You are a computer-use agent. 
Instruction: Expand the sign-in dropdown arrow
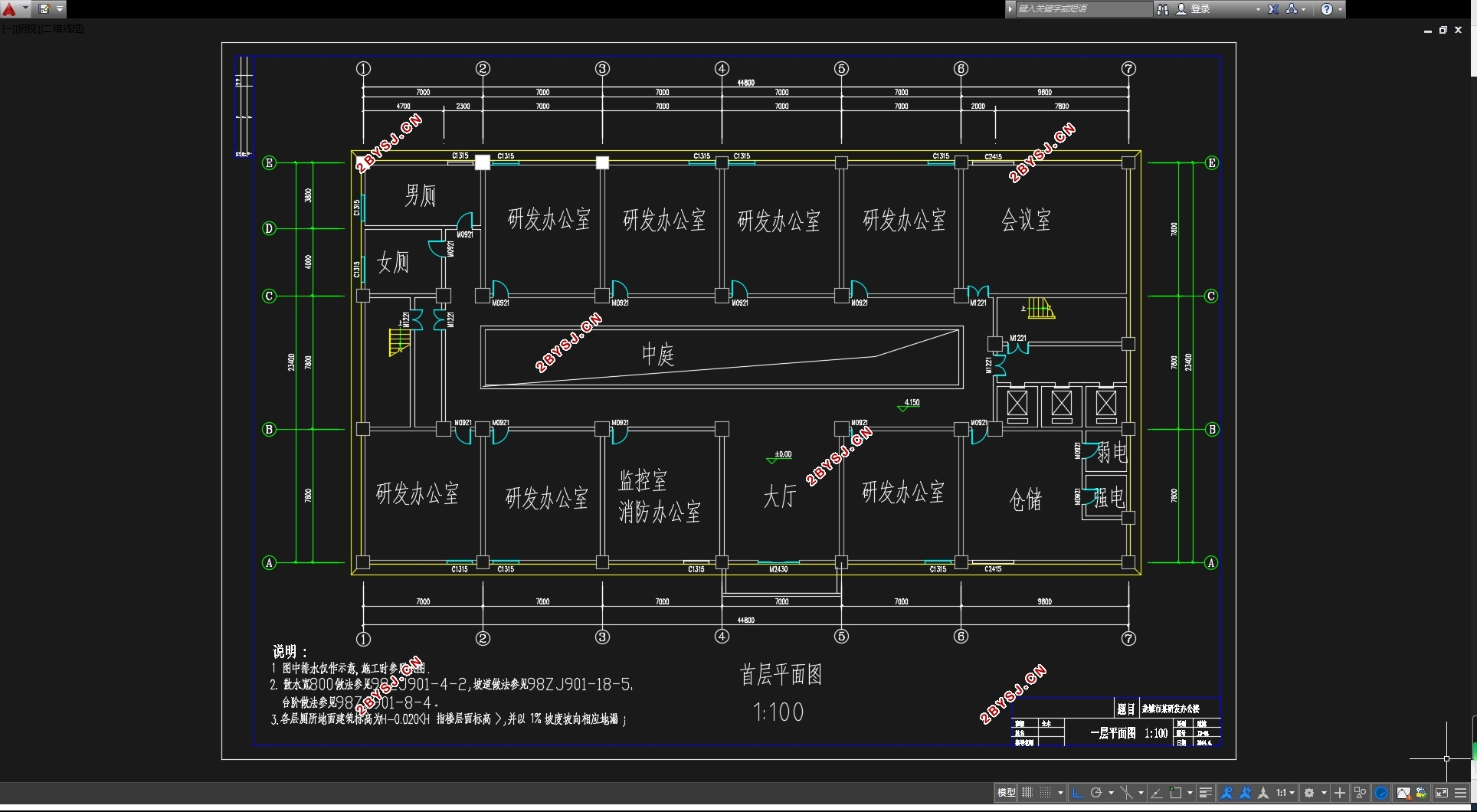click(1258, 9)
